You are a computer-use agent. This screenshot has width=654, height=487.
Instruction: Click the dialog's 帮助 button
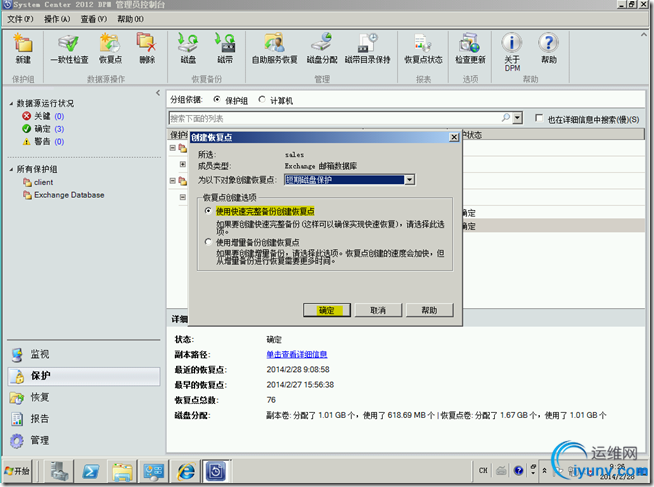click(429, 310)
